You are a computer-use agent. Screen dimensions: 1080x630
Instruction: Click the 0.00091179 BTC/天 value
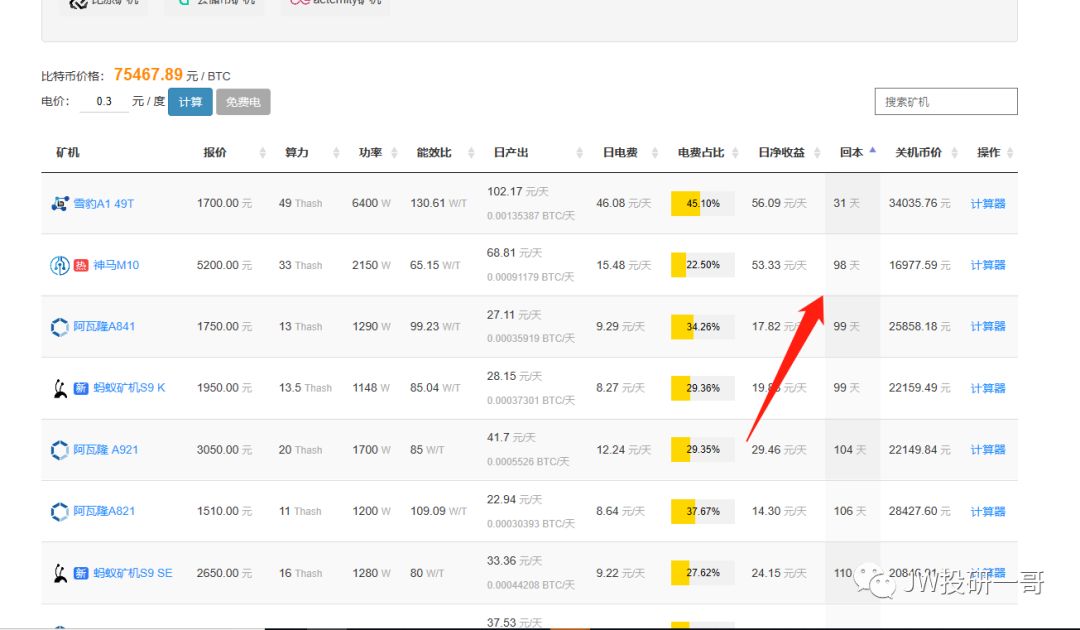[x=530, y=277]
